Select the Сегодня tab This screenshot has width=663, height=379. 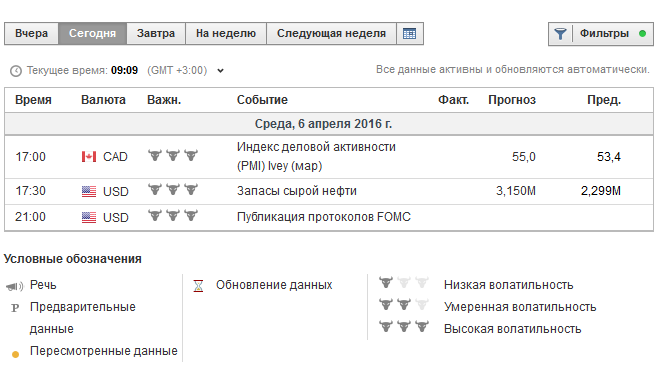(93, 33)
